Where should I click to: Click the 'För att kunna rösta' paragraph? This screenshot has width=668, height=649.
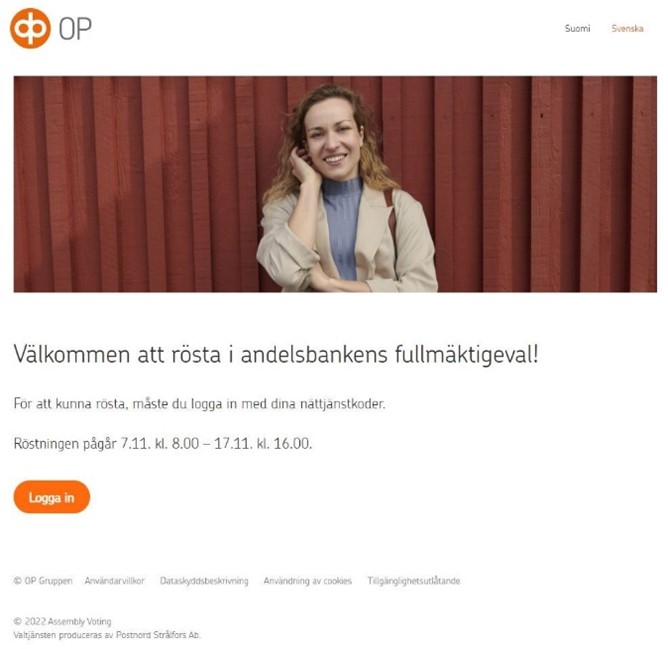point(199,404)
